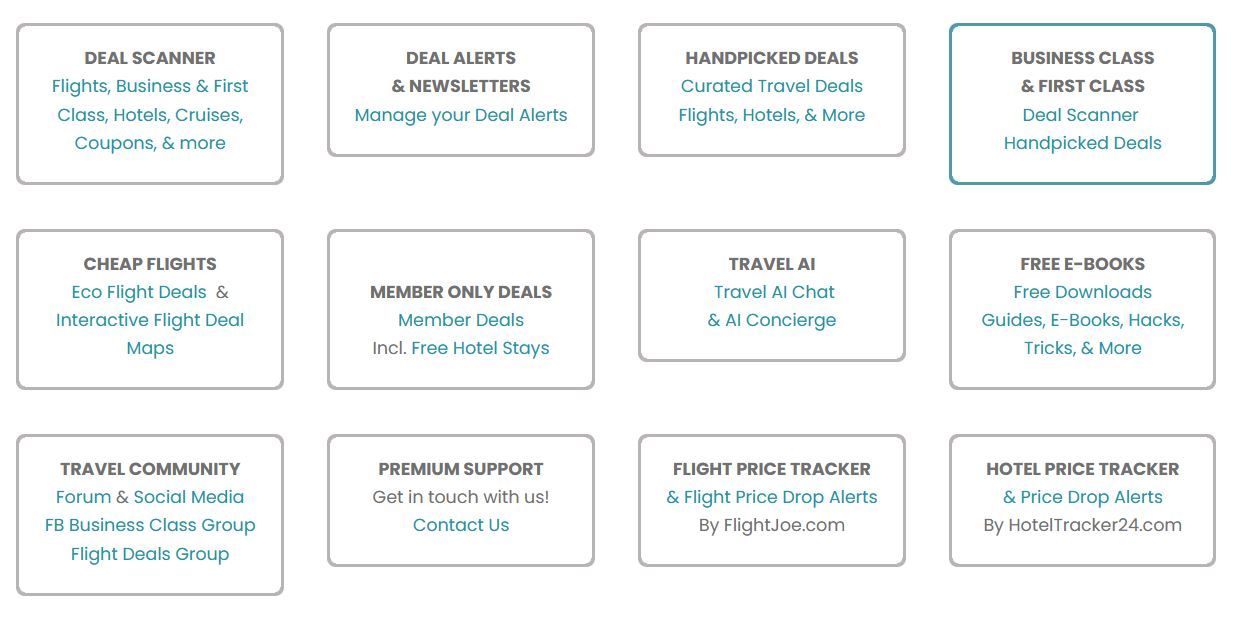Click the Business Class & First Class card heading
This screenshot has height=618, width=1239.
[1082, 72]
